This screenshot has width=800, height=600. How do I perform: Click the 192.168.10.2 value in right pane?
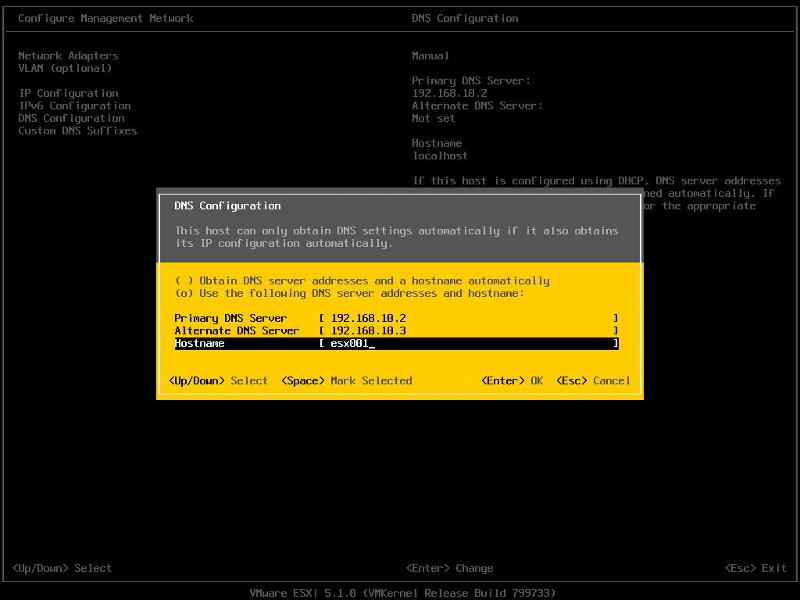pos(449,93)
